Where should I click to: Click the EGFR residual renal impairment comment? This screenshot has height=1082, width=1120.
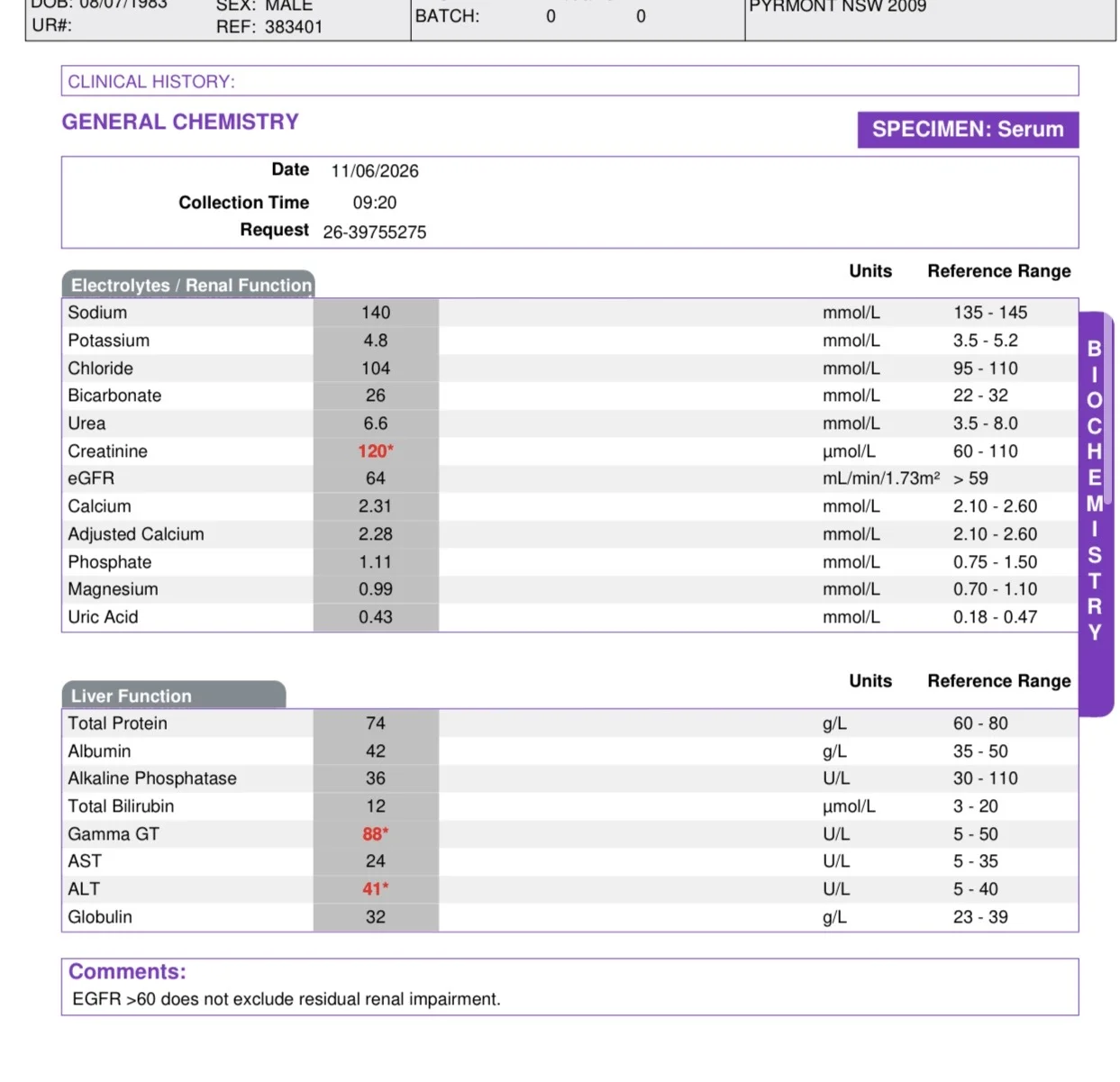pos(287,999)
